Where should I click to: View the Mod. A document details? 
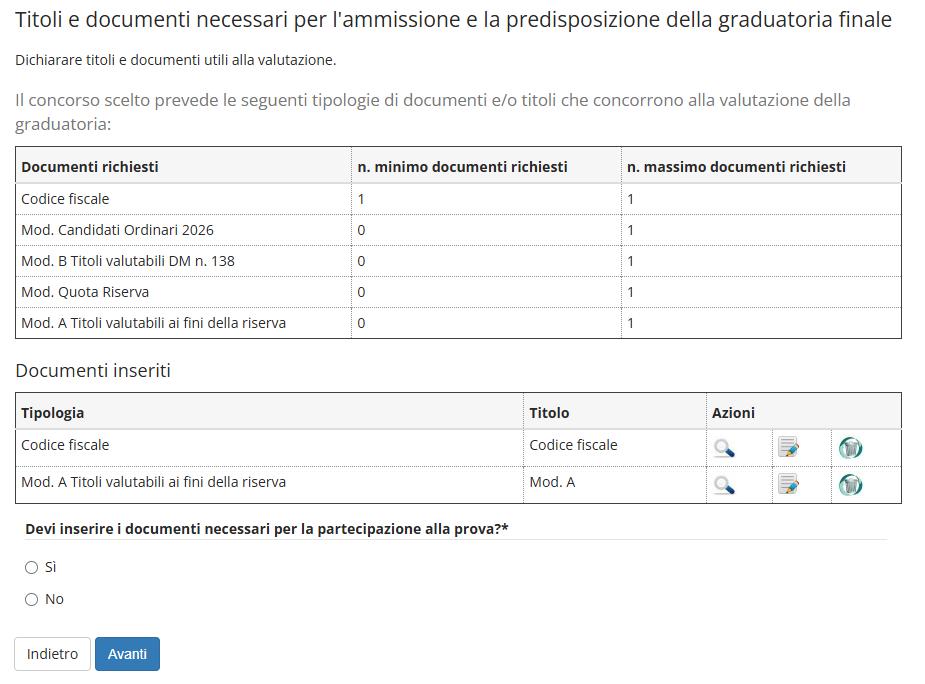tap(724, 485)
